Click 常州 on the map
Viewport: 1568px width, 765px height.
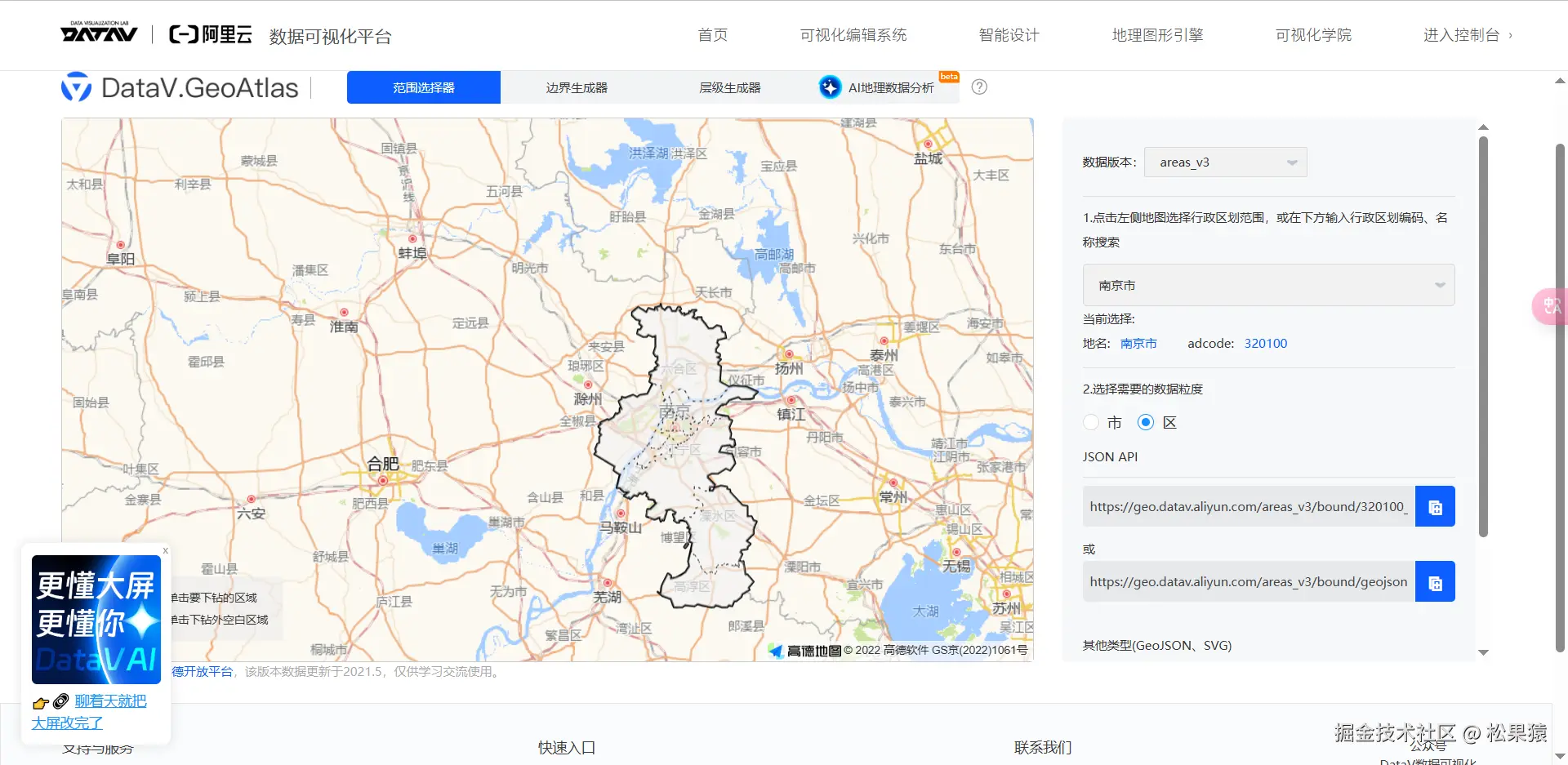(893, 497)
